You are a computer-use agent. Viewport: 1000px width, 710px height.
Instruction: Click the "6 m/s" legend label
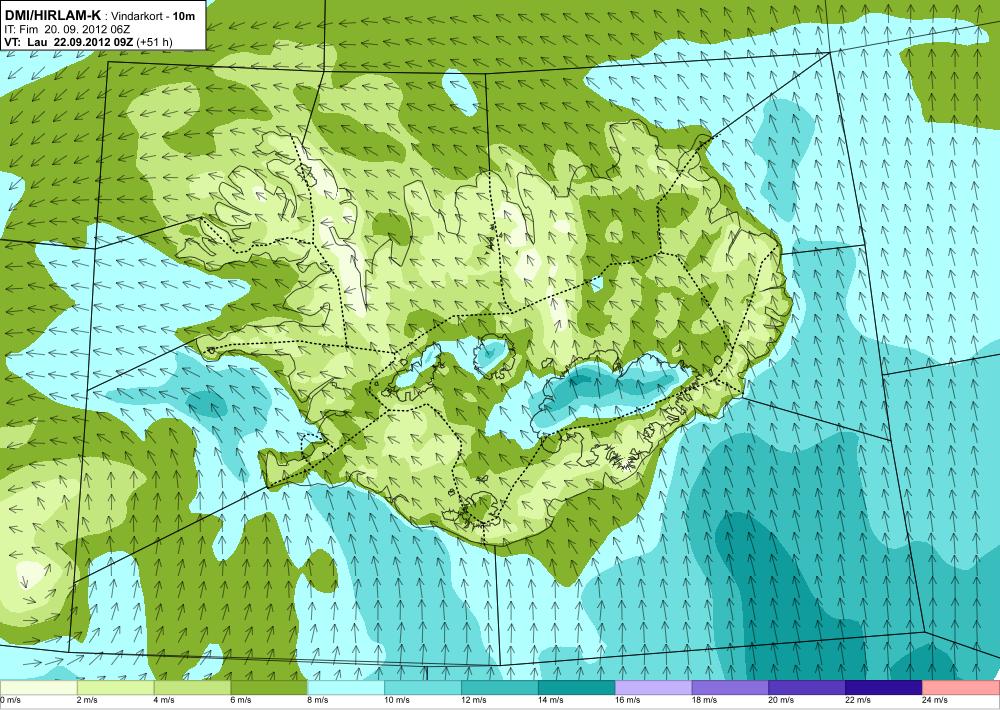241,700
